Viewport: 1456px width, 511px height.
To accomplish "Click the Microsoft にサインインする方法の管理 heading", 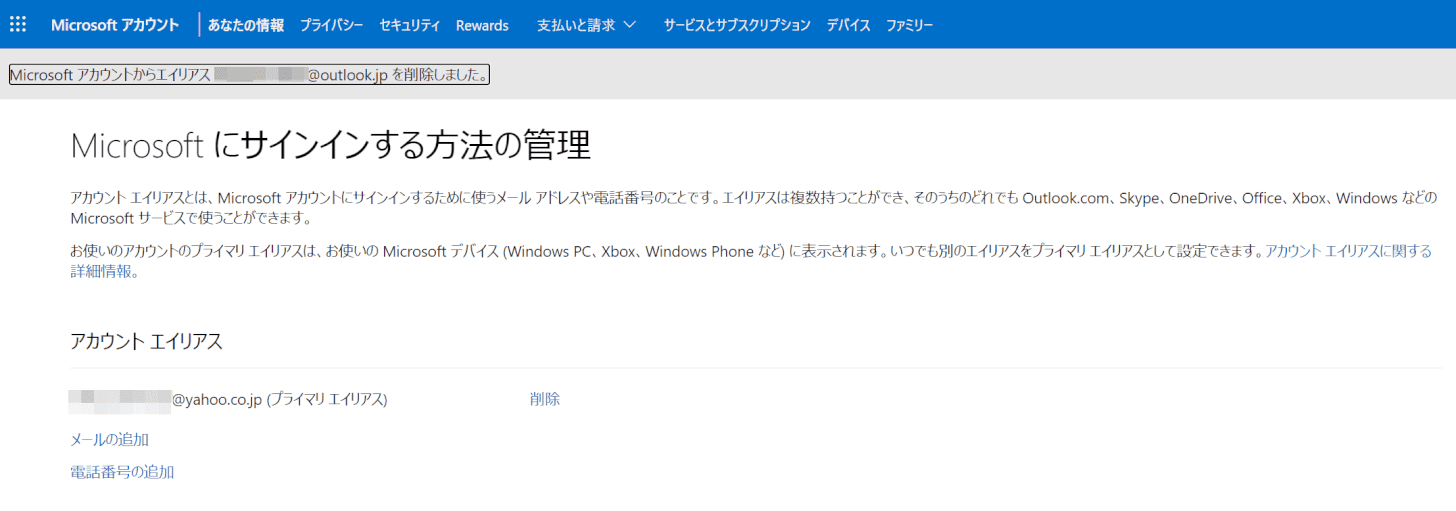I will 331,146.
